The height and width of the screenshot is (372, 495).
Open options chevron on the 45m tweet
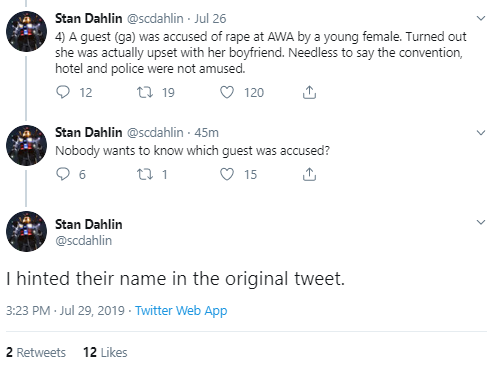481,133
